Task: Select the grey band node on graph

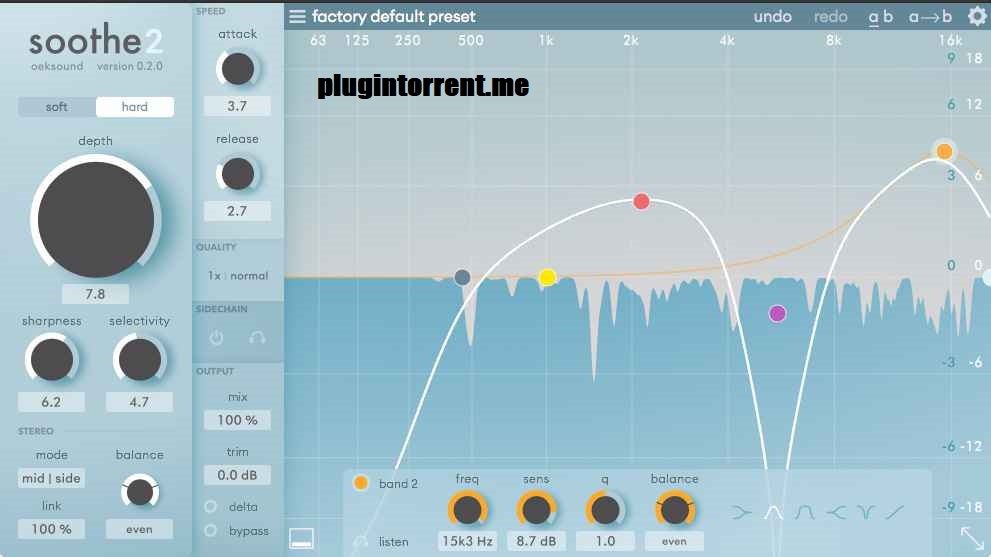Action: [x=463, y=277]
